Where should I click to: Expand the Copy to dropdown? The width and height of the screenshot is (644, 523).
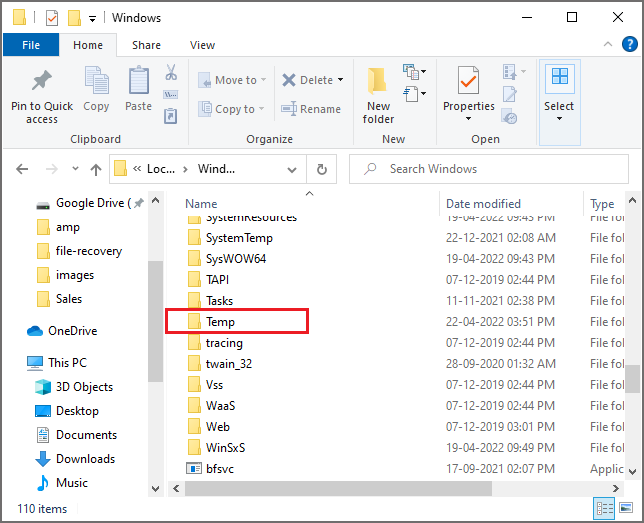coord(261,109)
